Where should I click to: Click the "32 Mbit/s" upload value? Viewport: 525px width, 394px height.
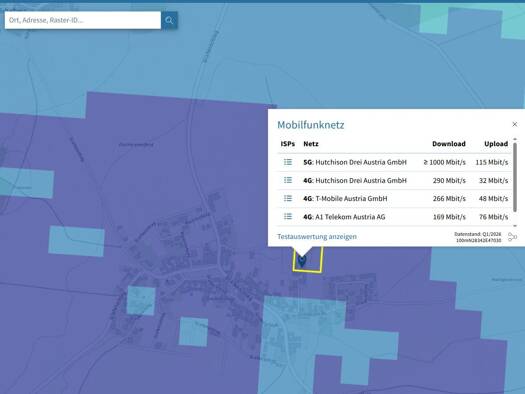494,180
